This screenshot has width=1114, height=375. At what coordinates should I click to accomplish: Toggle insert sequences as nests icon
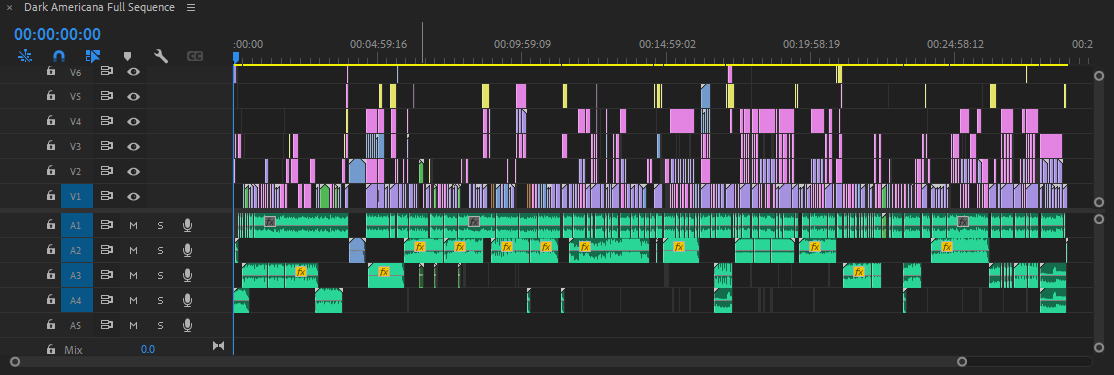click(25, 55)
